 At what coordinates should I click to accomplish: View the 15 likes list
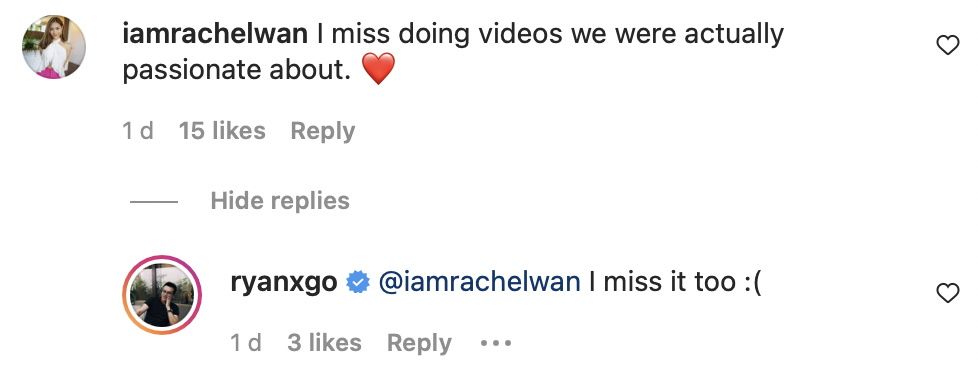(222, 131)
